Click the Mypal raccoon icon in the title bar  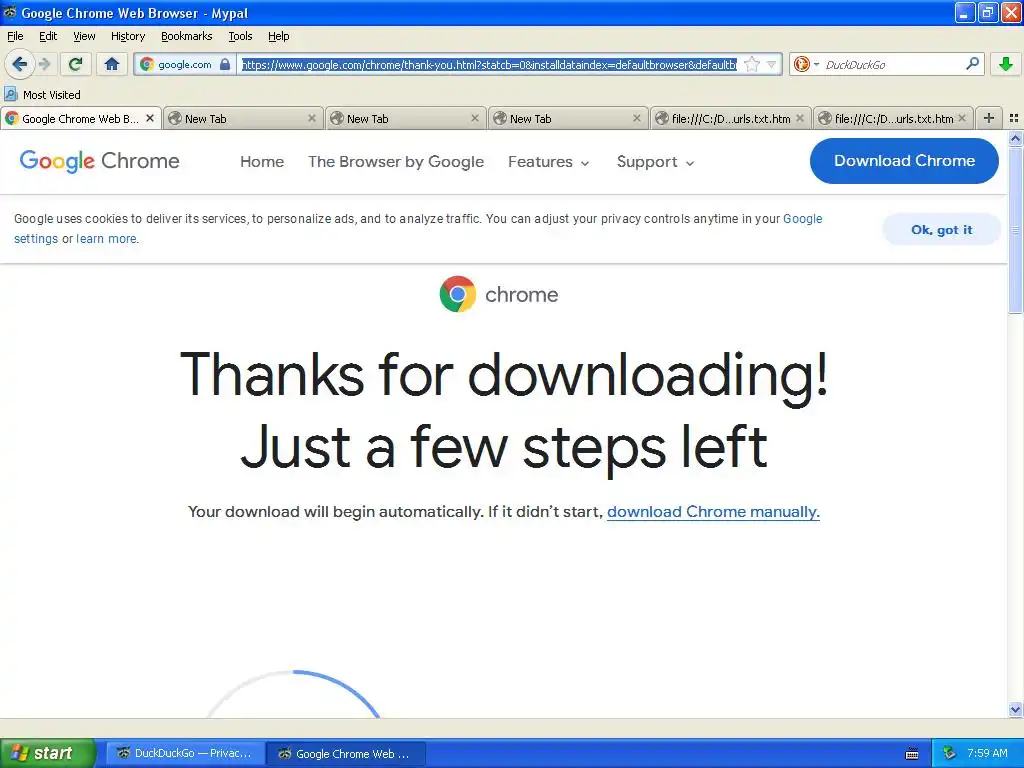click(x=9, y=12)
